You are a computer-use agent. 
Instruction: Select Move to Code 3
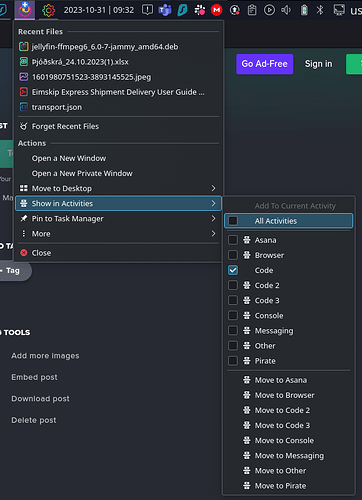tap(289, 425)
